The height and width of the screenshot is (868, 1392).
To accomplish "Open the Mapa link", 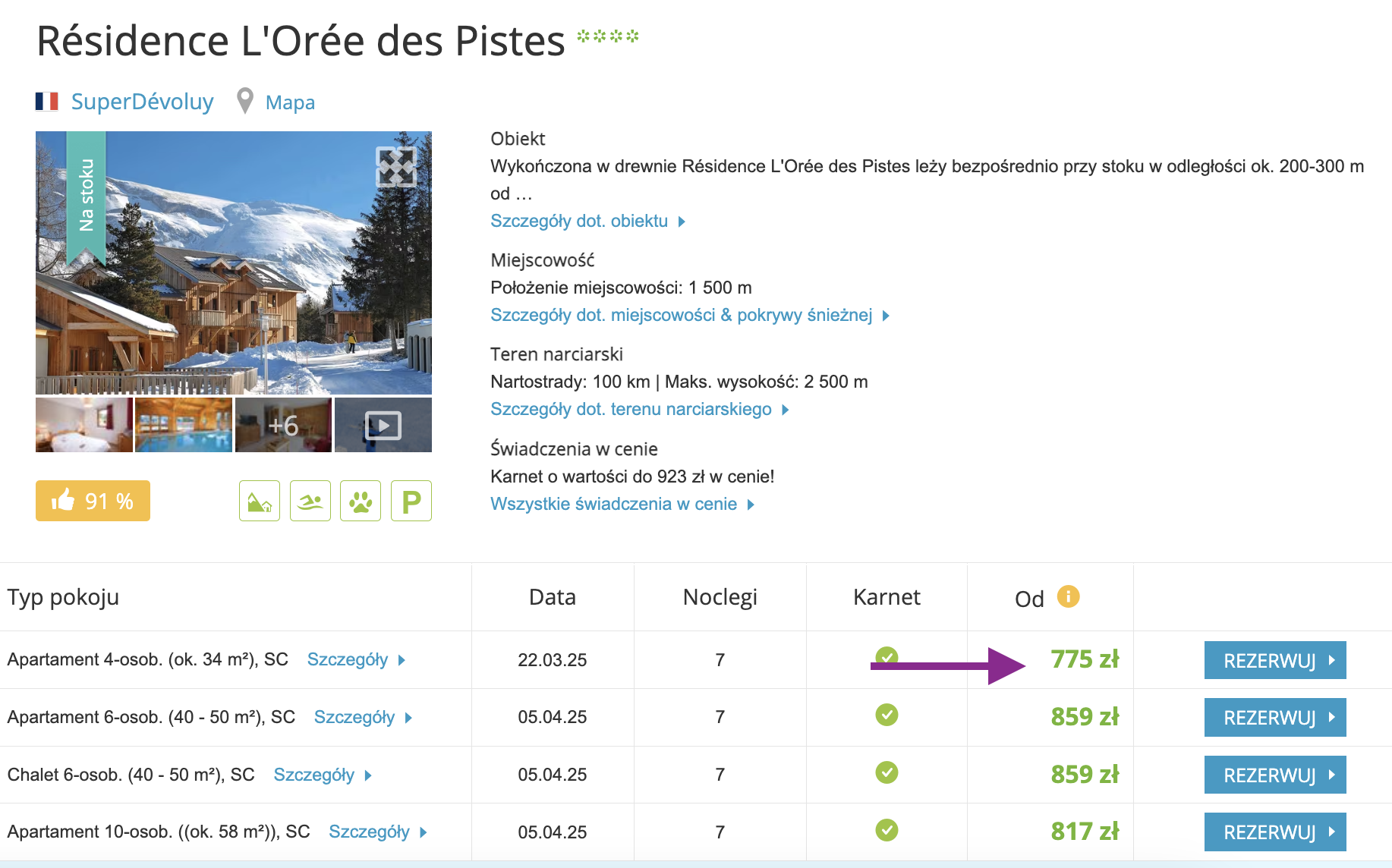I will pos(290,102).
